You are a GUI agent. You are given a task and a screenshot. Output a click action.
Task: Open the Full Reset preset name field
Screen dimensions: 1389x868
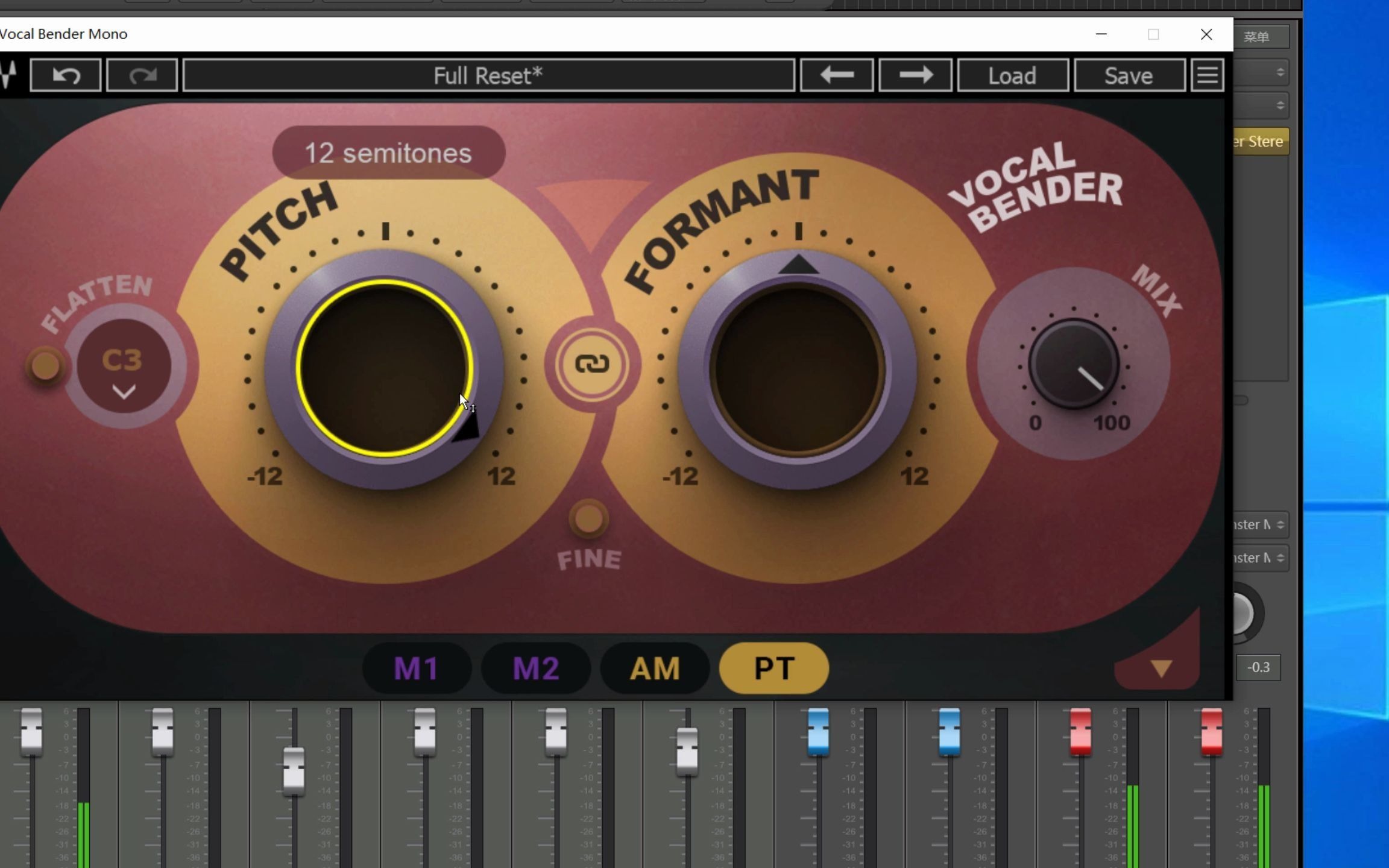[x=489, y=75]
